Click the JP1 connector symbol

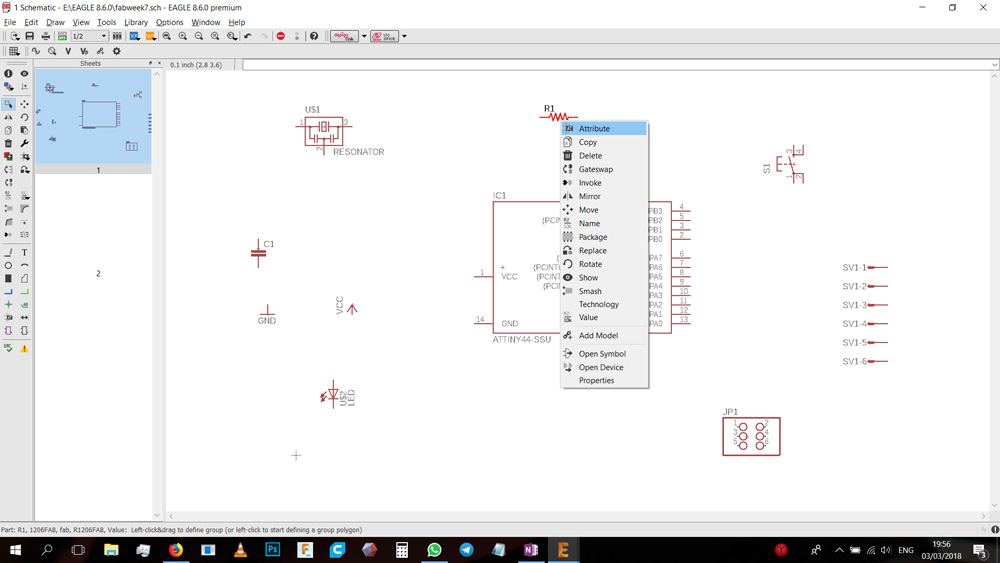point(751,436)
